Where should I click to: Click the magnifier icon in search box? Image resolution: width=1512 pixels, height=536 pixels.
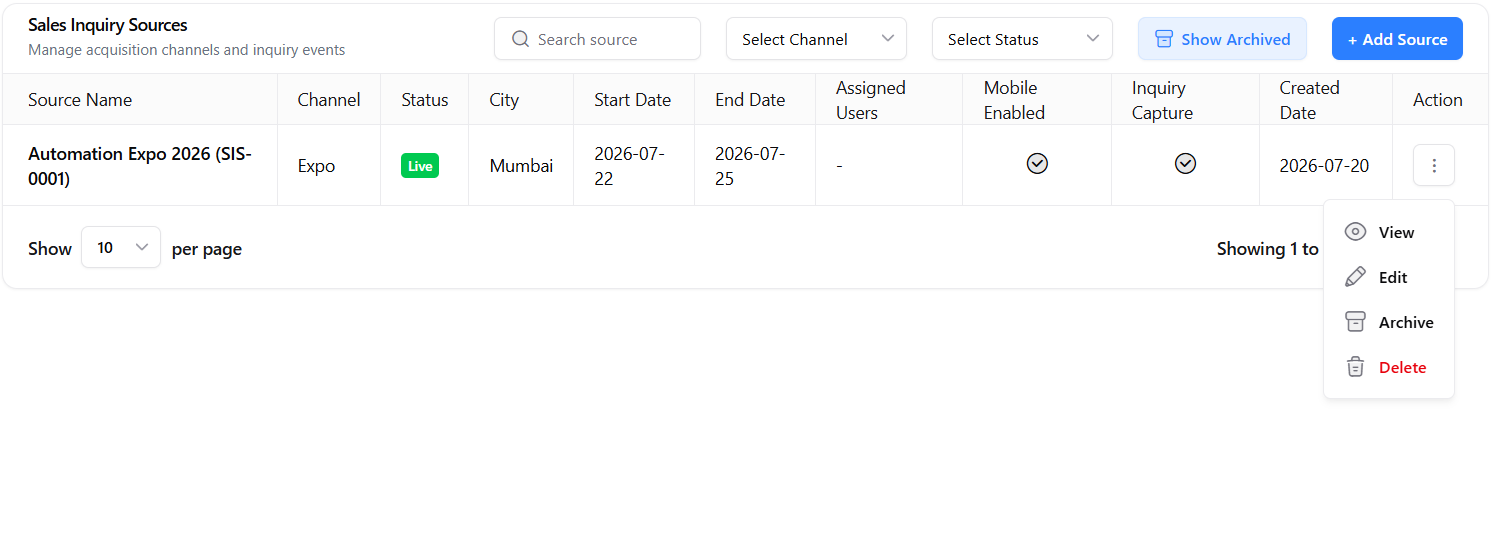[x=520, y=39]
